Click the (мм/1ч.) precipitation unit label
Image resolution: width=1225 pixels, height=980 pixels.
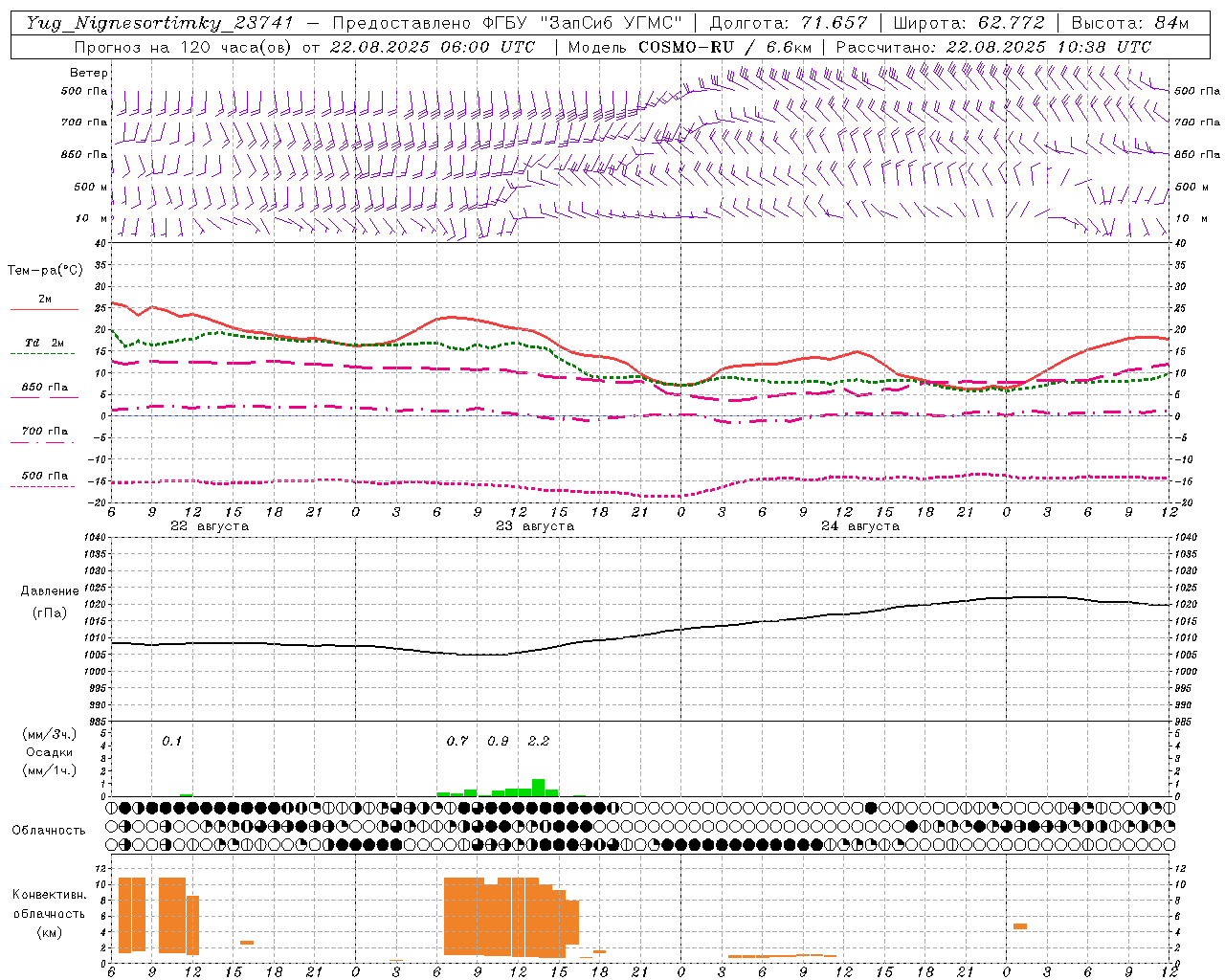click(x=50, y=770)
